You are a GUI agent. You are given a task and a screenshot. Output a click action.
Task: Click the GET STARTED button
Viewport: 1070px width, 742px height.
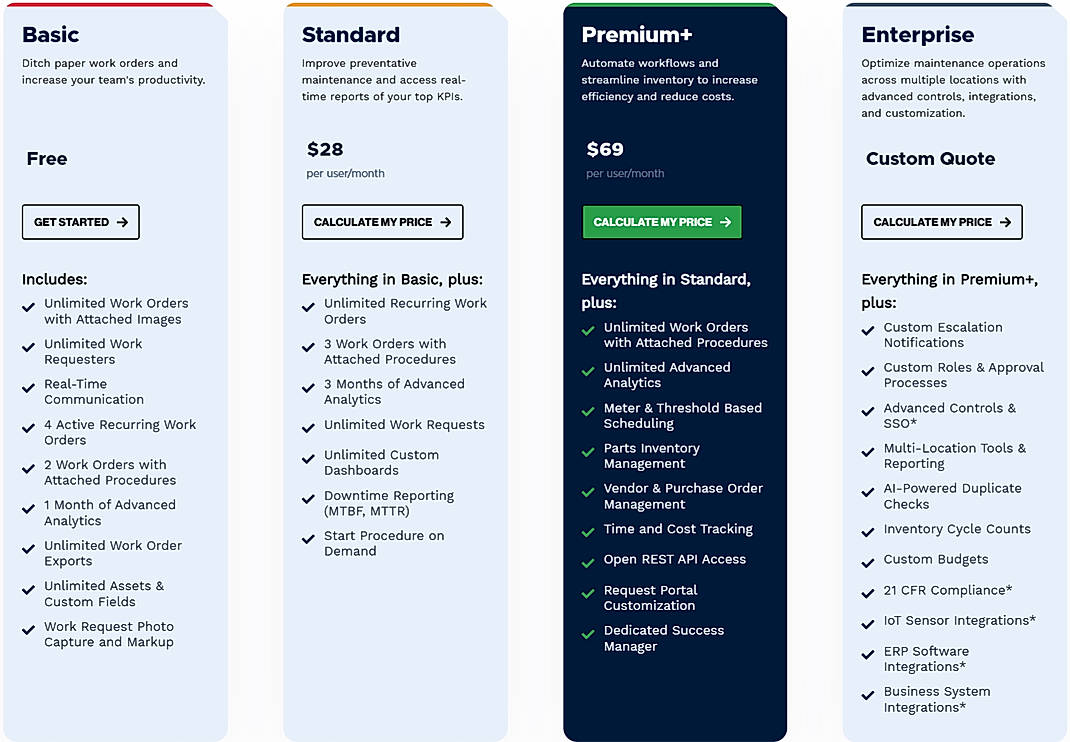coord(80,222)
